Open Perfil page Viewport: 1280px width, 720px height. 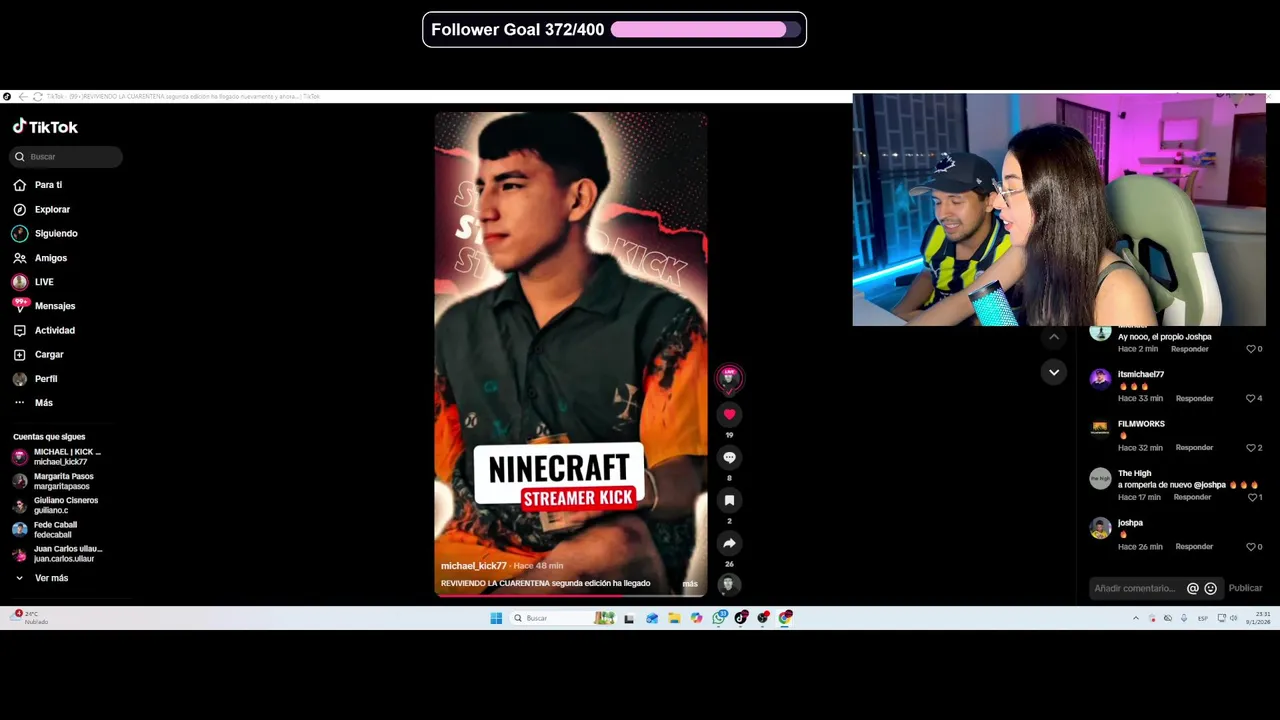(x=35, y=379)
